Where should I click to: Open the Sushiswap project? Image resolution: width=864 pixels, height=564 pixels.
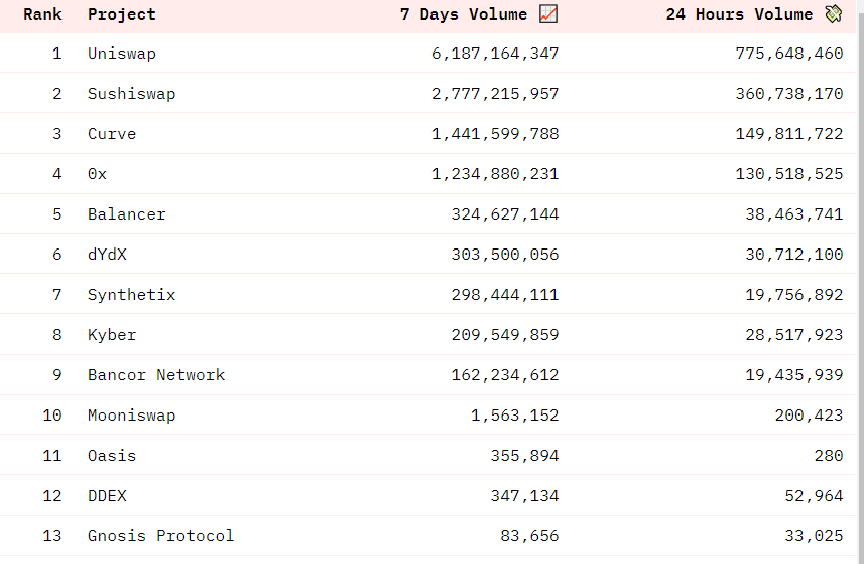132,94
